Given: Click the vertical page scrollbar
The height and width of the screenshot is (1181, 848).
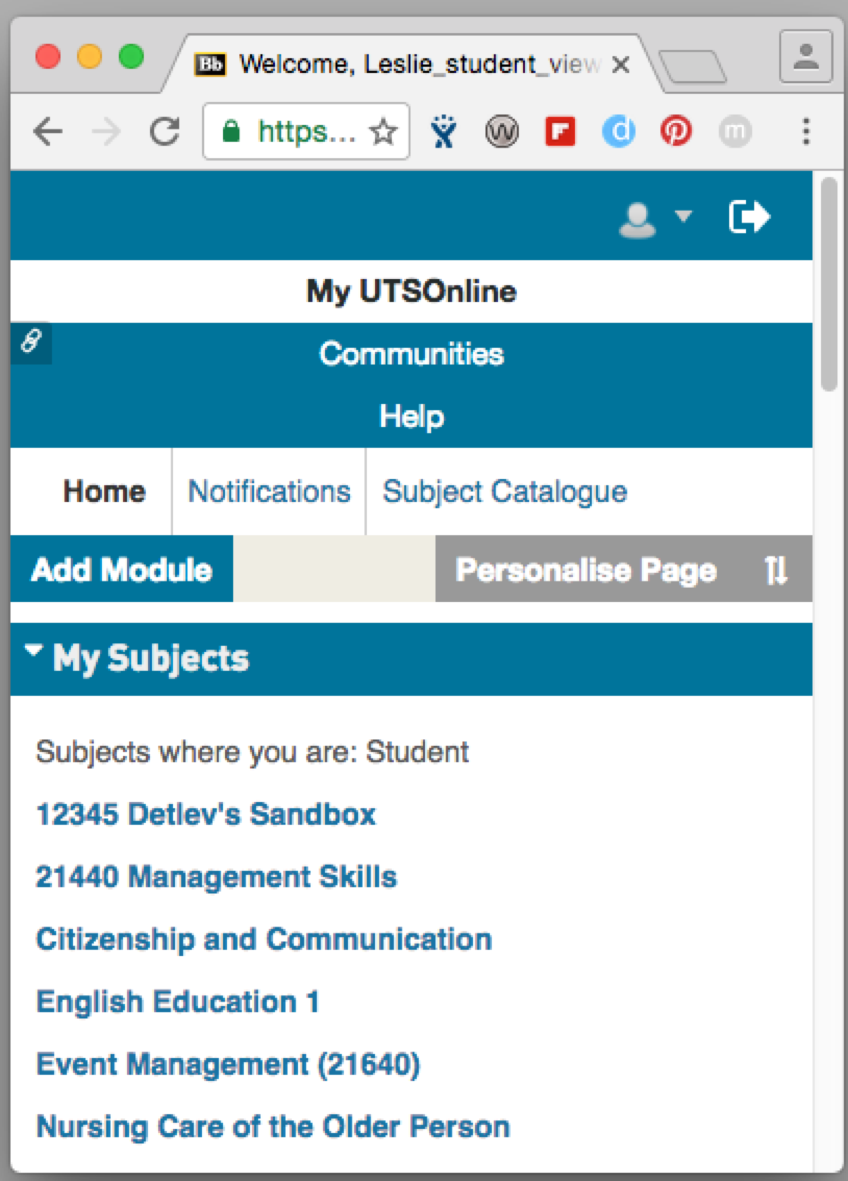Looking at the screenshot, I should point(829,284).
